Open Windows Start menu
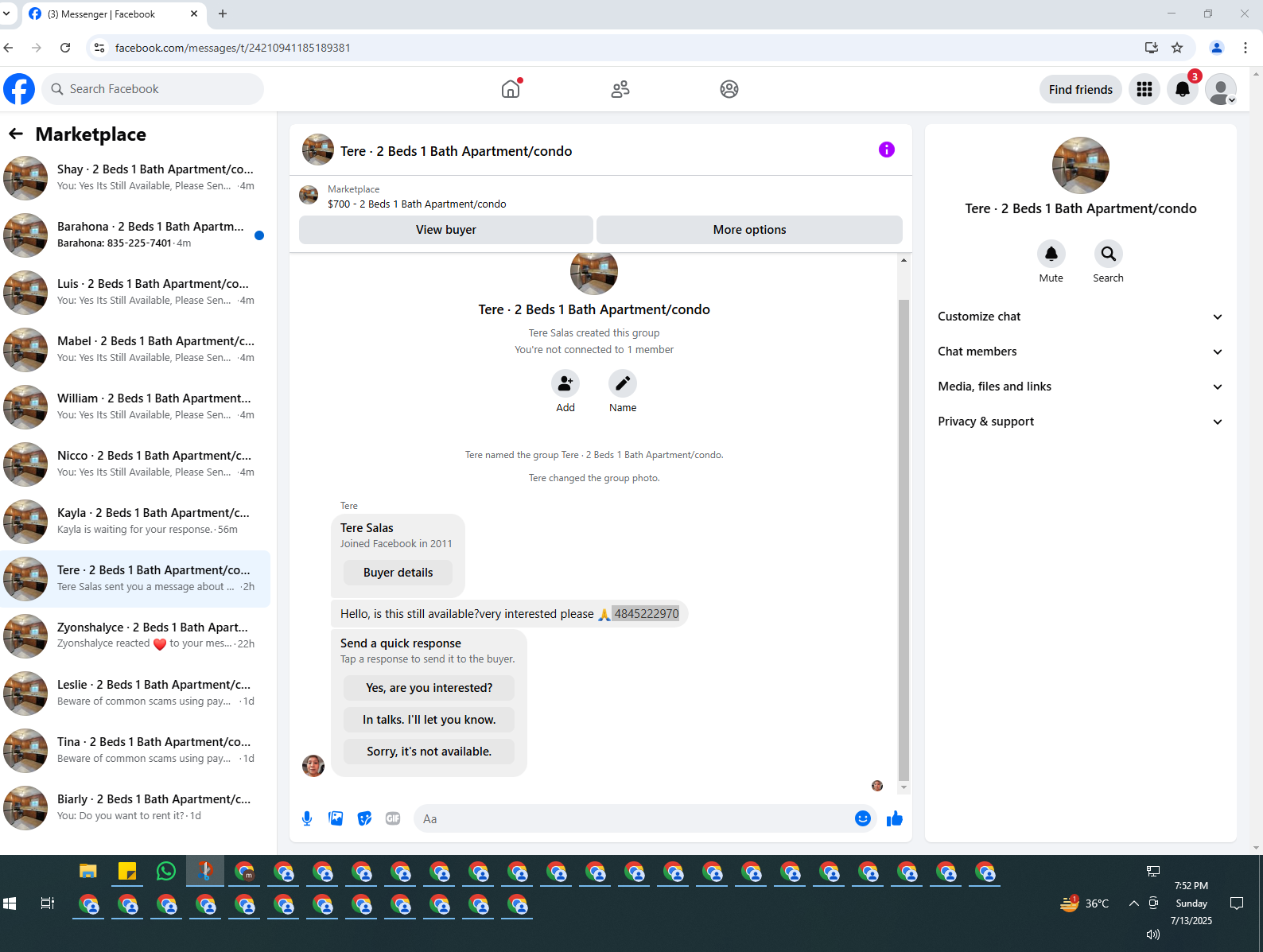Viewport: 1263px width, 952px height. (x=10, y=903)
